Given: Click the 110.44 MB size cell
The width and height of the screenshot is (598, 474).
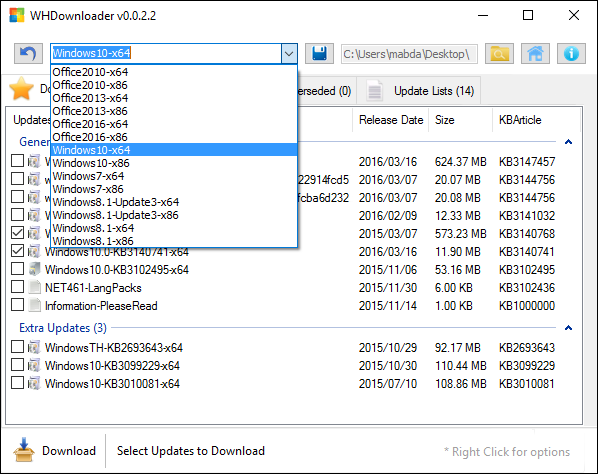Looking at the screenshot, I should (x=461, y=366).
